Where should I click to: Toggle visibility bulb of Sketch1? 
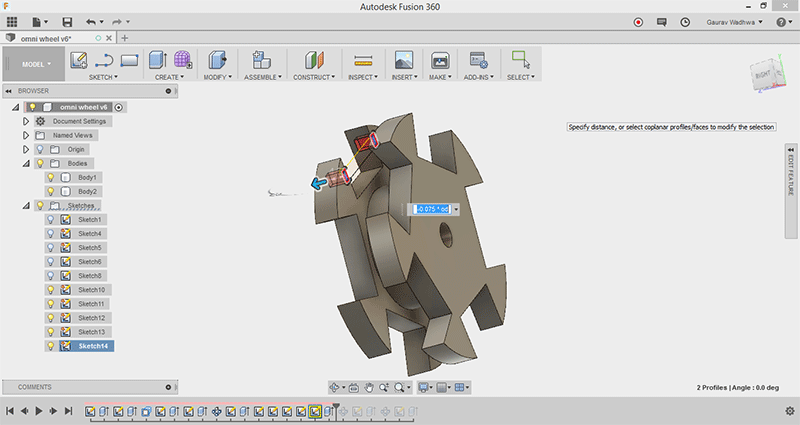pos(51,219)
